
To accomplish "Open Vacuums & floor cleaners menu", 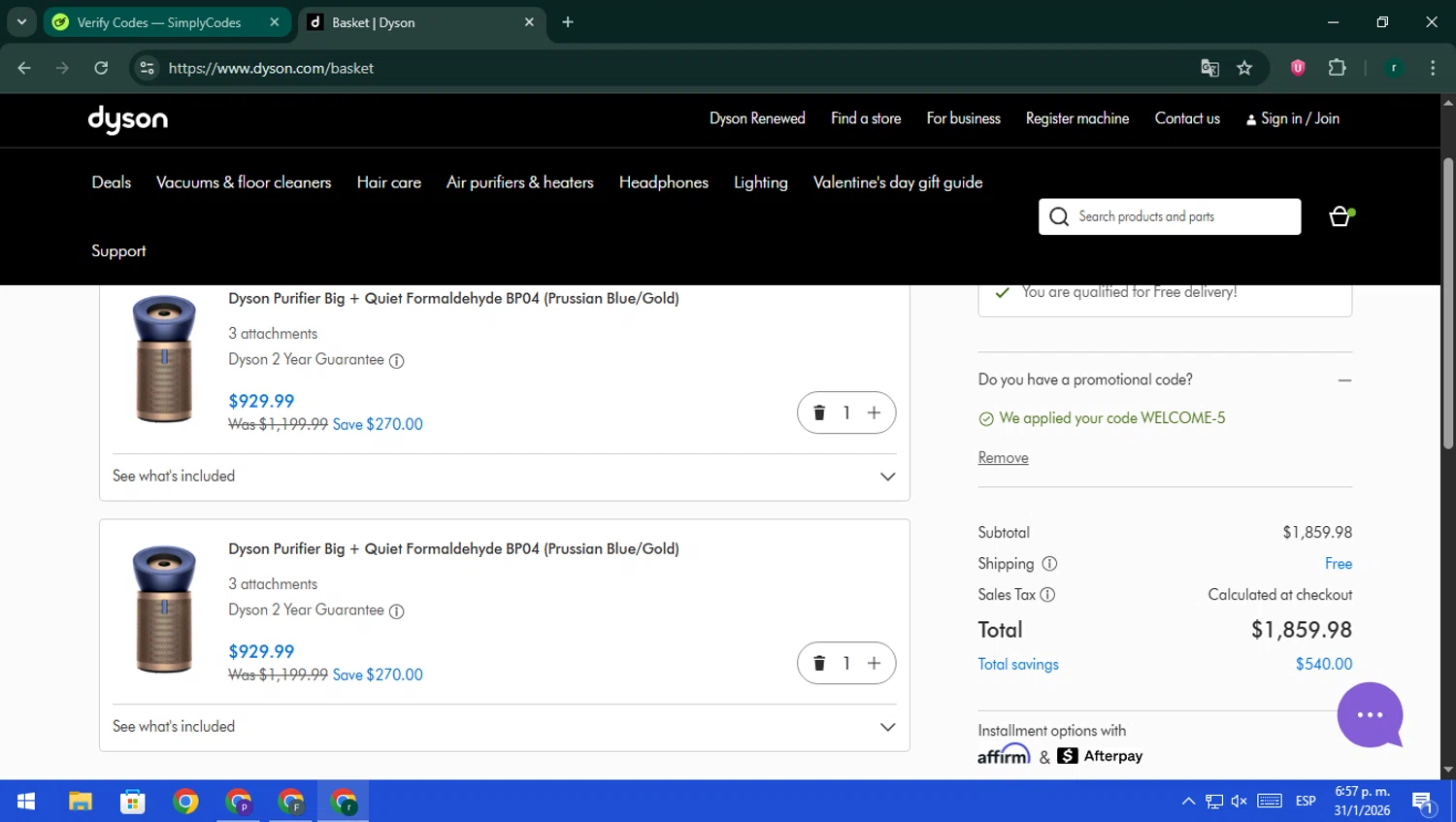I will [x=244, y=182].
